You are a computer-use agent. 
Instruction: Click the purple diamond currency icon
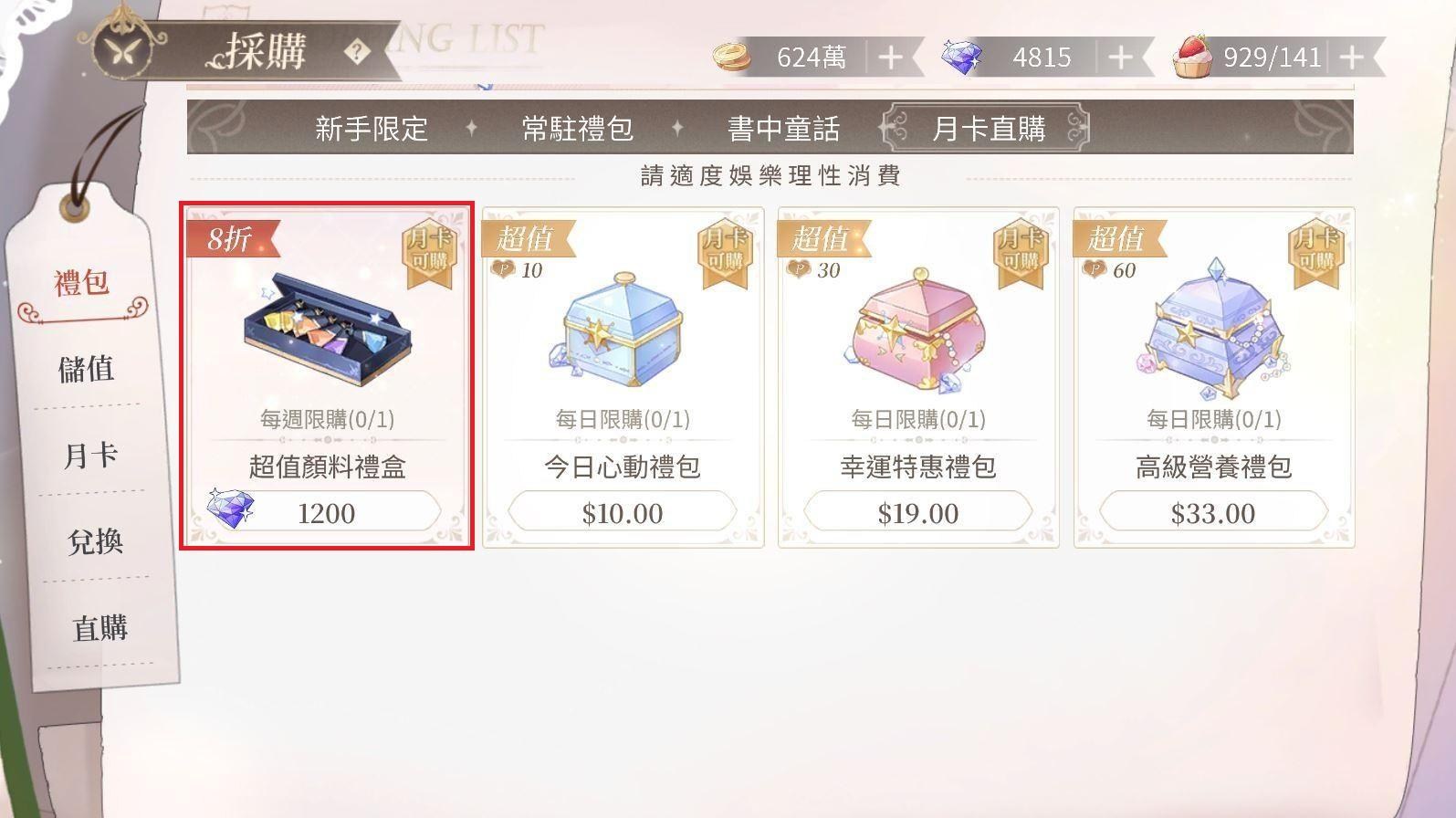point(961,57)
